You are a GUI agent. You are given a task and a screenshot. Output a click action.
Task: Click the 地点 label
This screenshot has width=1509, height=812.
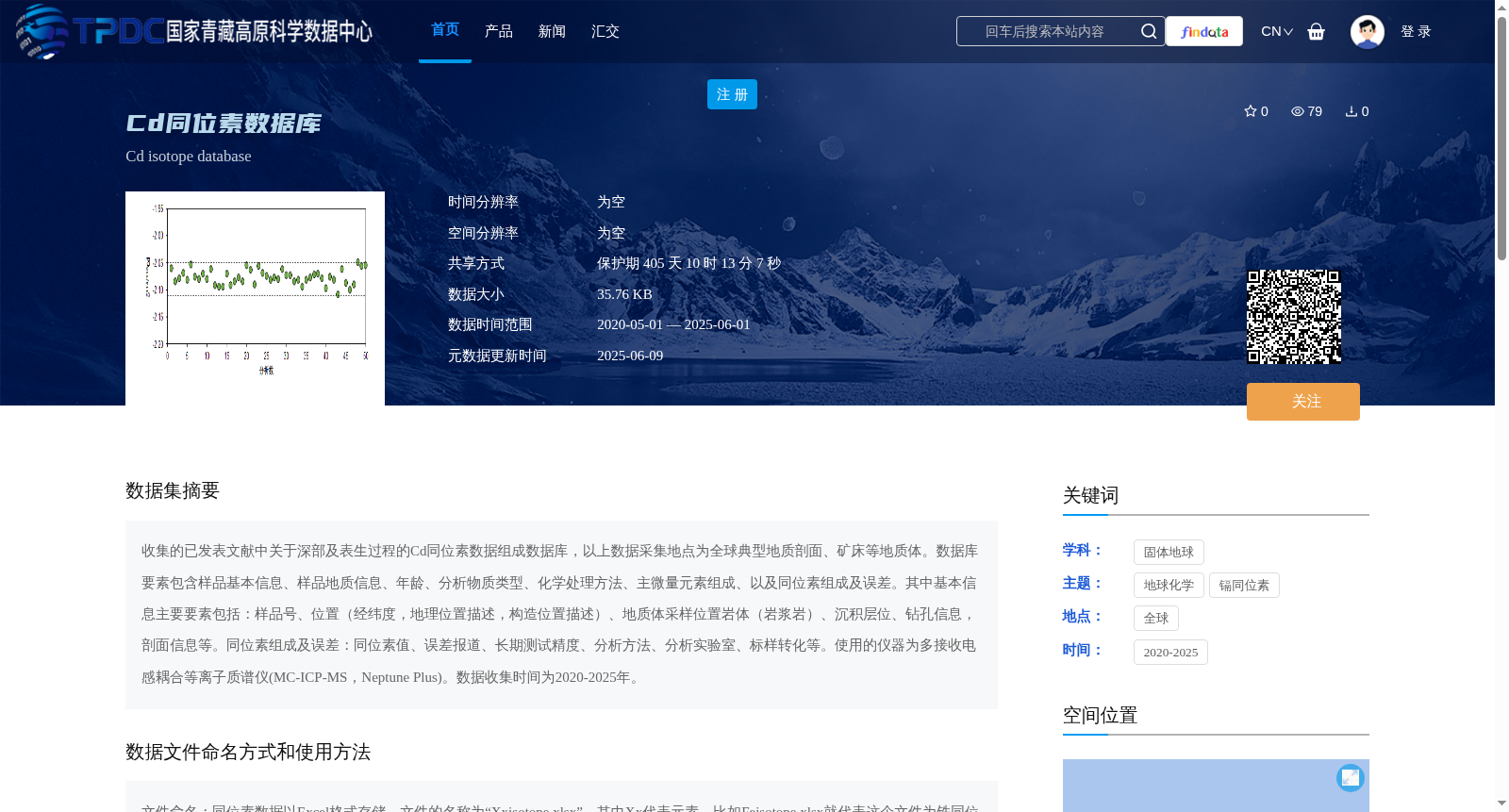tap(1082, 616)
